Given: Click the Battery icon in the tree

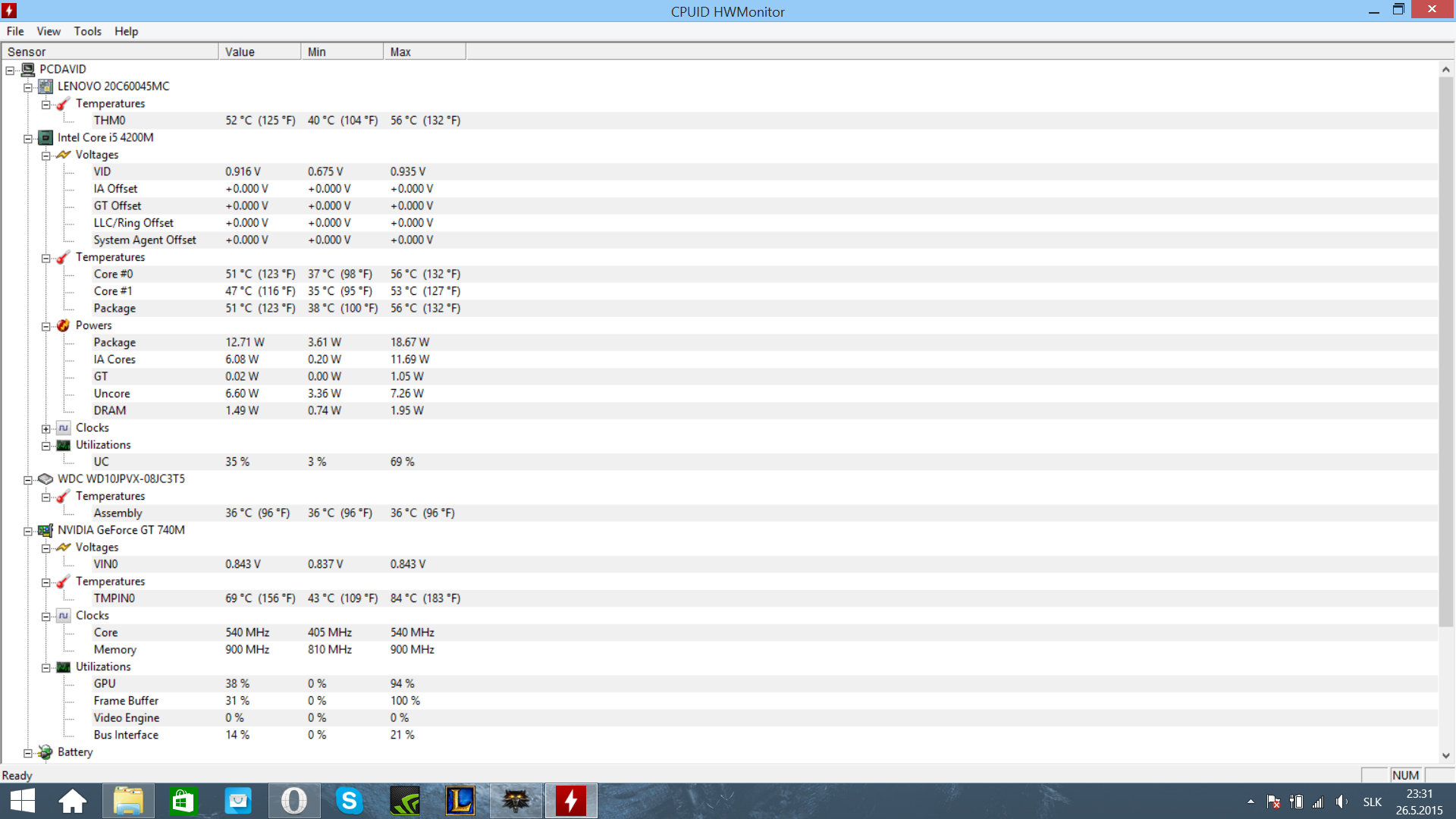Looking at the screenshot, I should [x=45, y=752].
